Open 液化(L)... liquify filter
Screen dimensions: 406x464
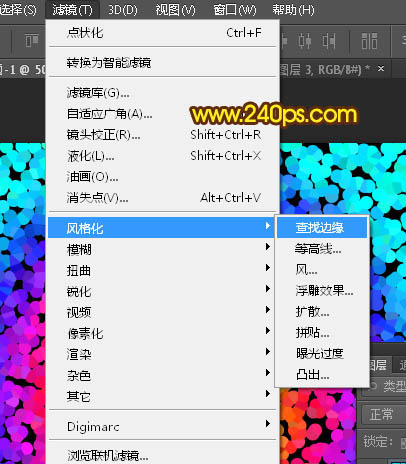pyautogui.click(x=163, y=156)
